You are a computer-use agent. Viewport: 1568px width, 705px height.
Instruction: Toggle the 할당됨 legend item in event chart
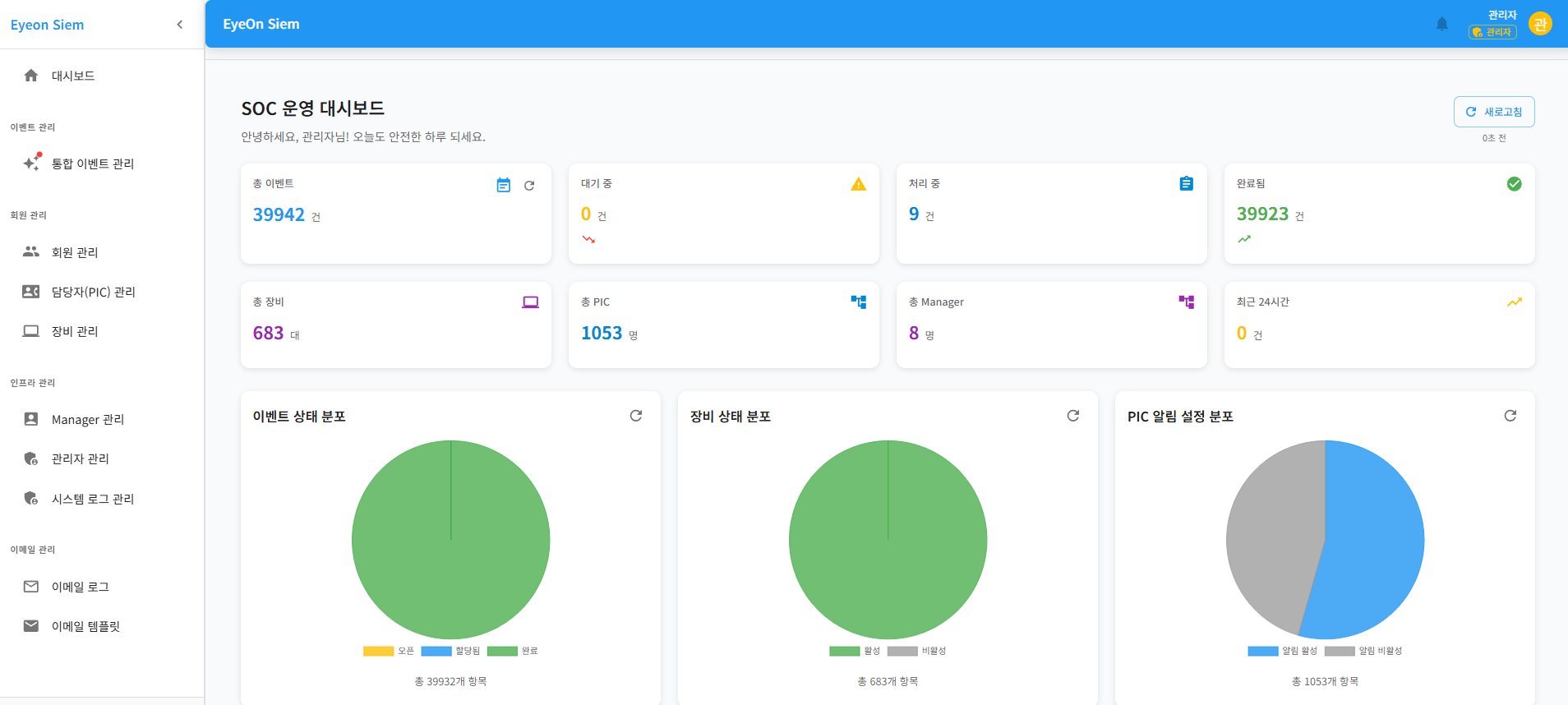450,651
